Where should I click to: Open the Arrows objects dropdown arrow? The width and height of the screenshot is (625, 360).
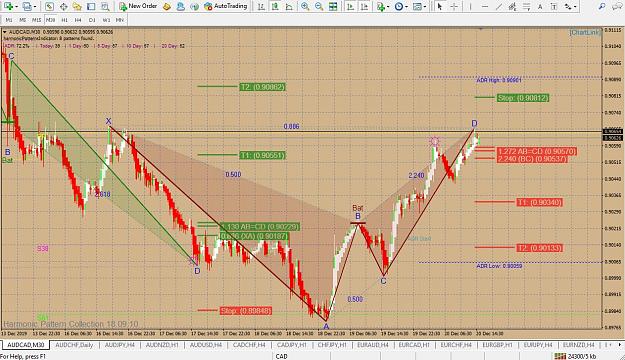pos(575,6)
